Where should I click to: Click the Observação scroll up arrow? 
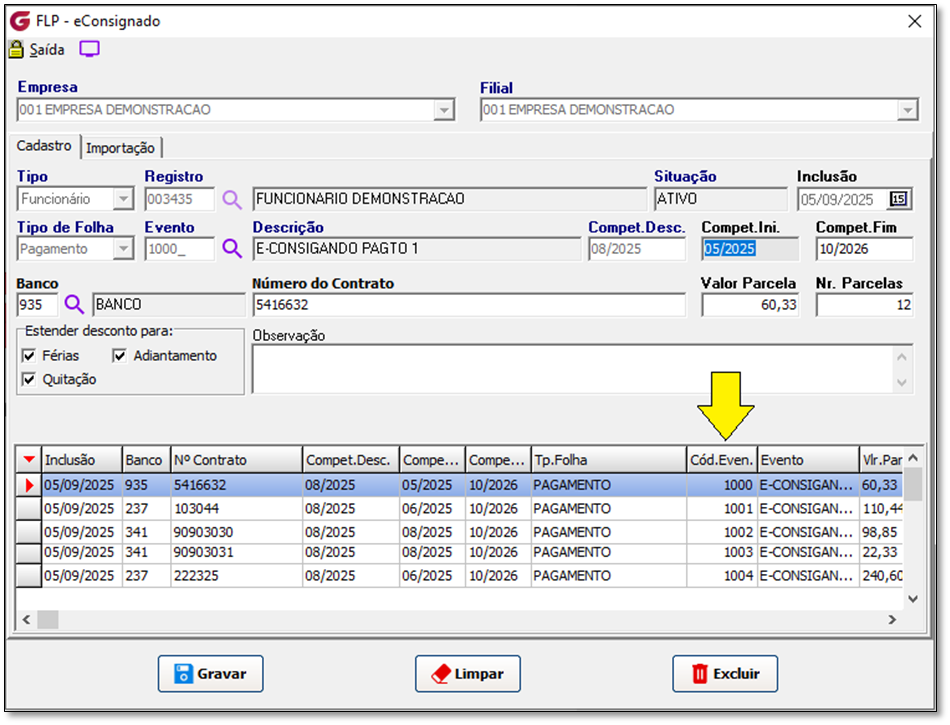coord(902,357)
